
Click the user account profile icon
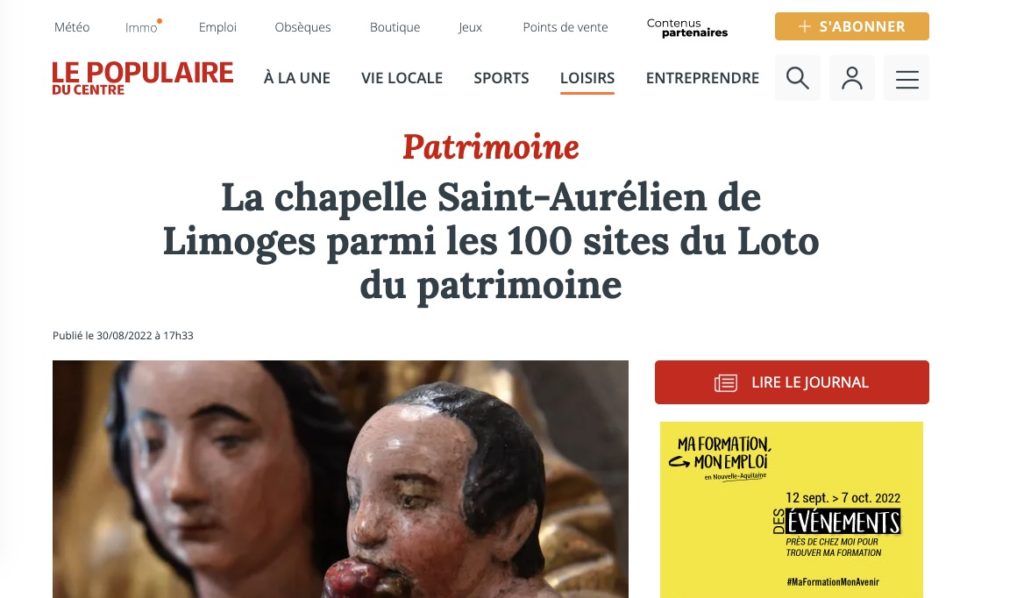tap(852, 78)
